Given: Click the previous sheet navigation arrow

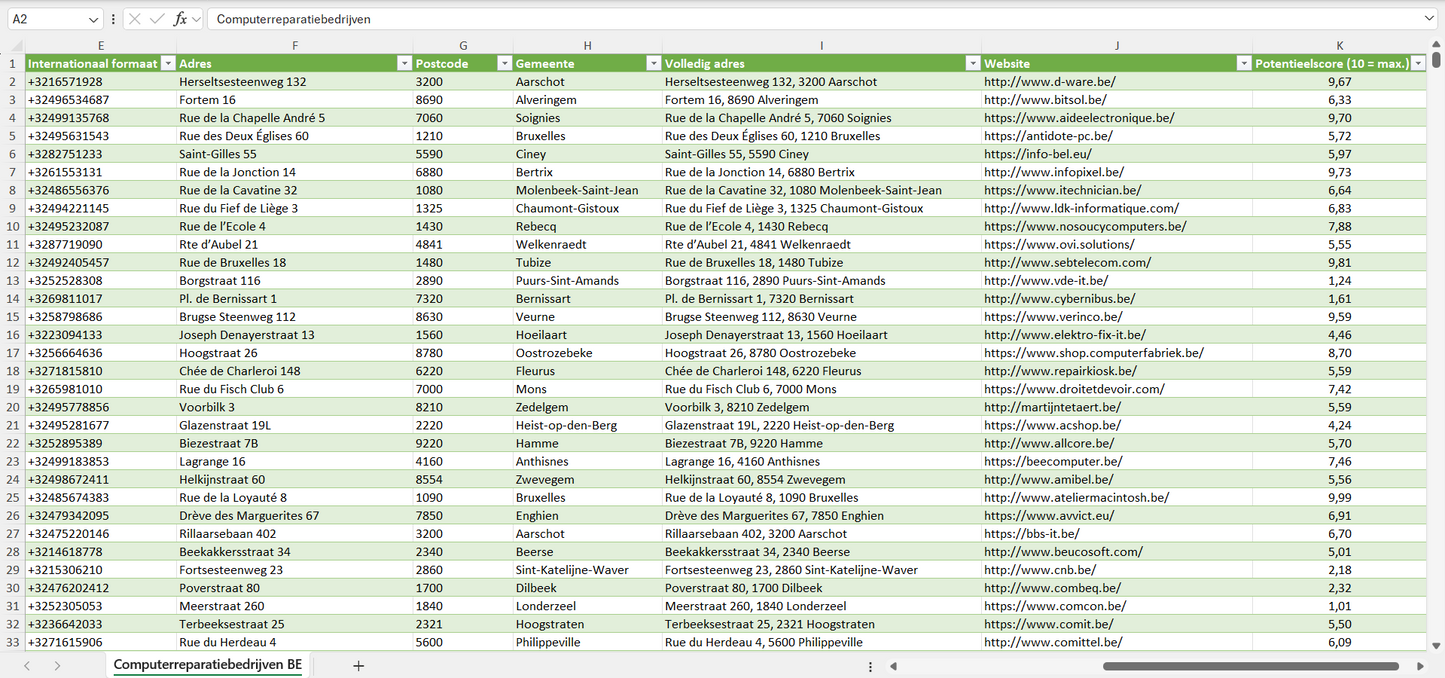Looking at the screenshot, I should point(27,666).
